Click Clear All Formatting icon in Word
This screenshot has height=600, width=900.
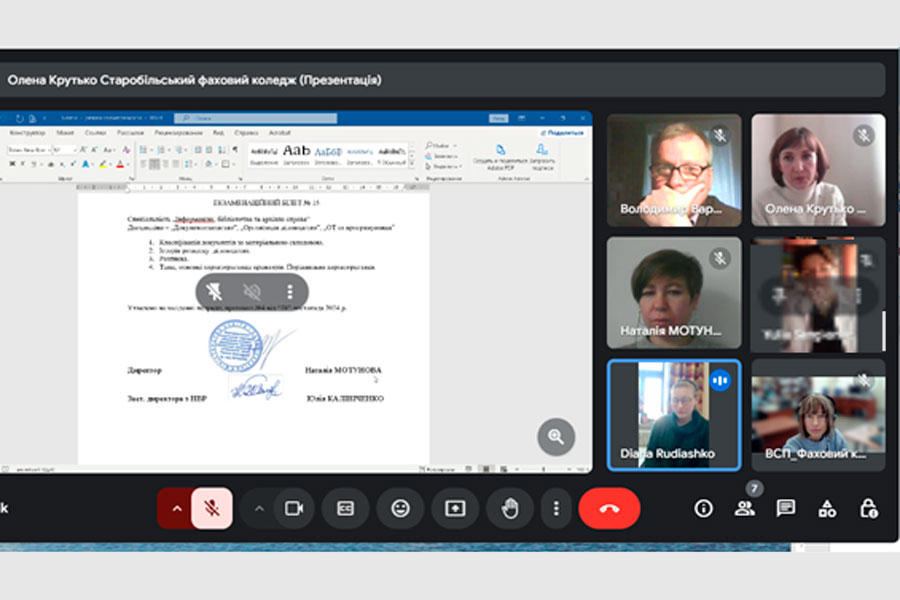[x=126, y=150]
